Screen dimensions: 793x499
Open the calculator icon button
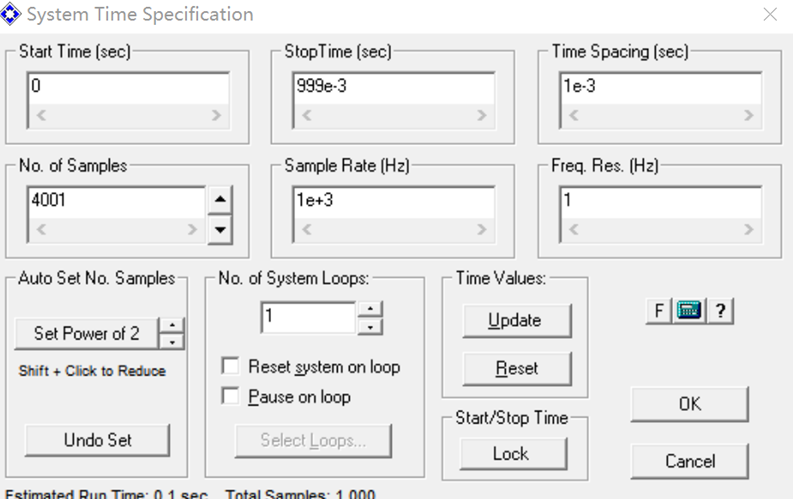[x=689, y=310]
